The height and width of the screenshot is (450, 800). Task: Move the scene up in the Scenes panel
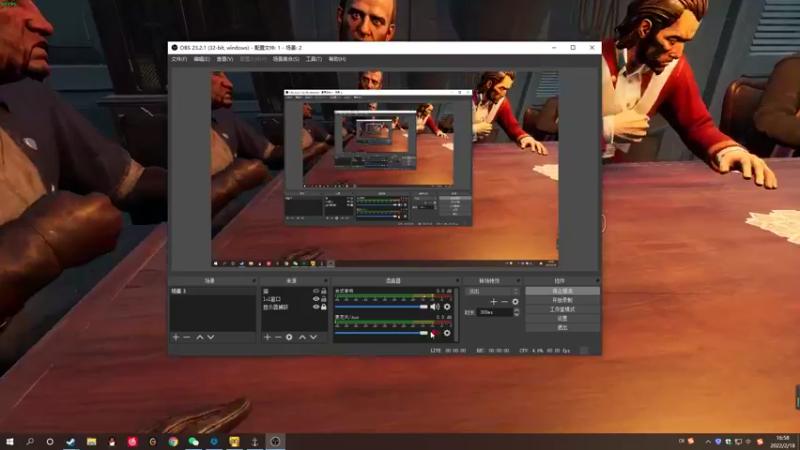click(x=200, y=337)
